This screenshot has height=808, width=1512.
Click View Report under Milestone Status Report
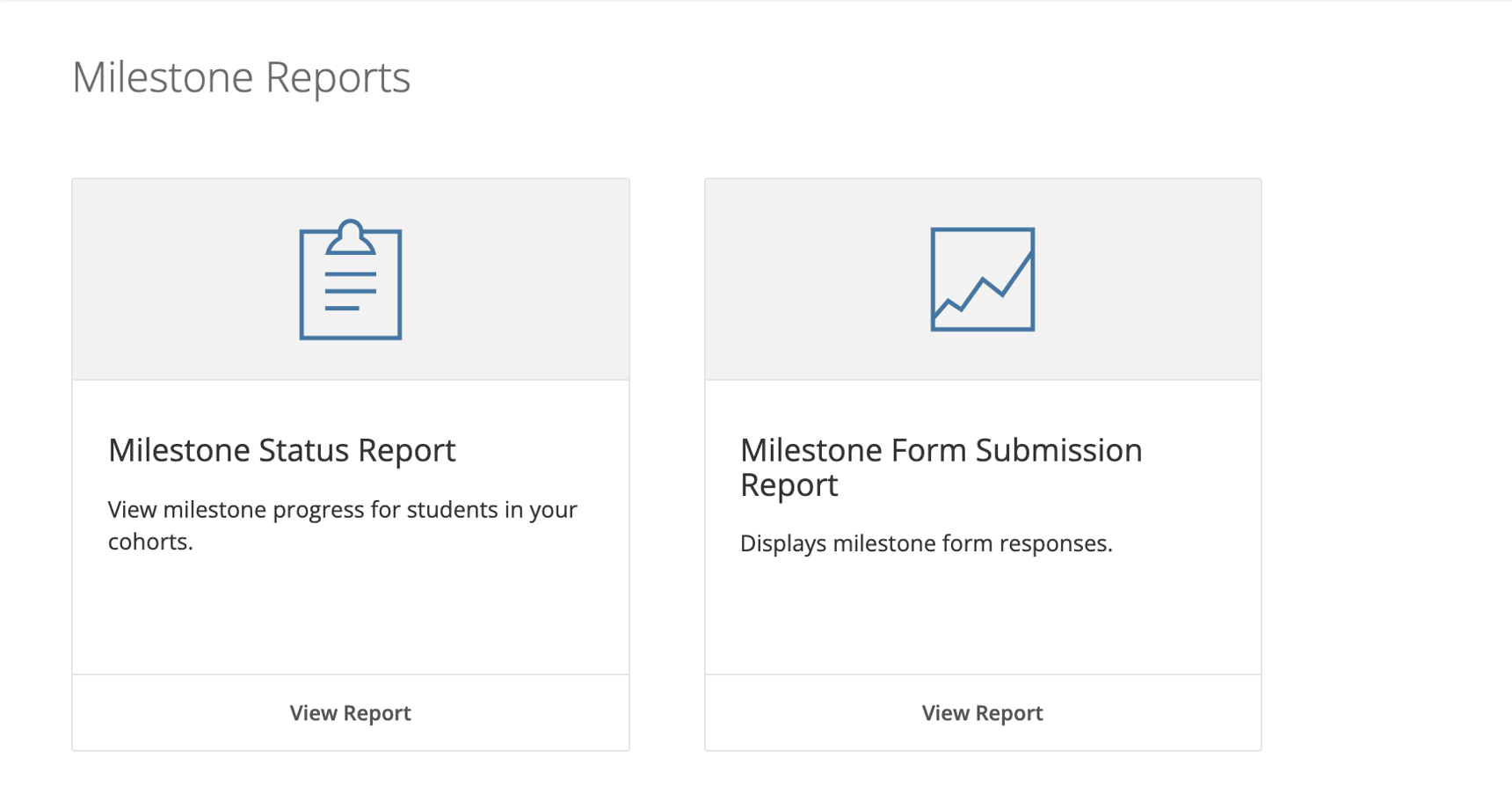pyautogui.click(x=350, y=712)
